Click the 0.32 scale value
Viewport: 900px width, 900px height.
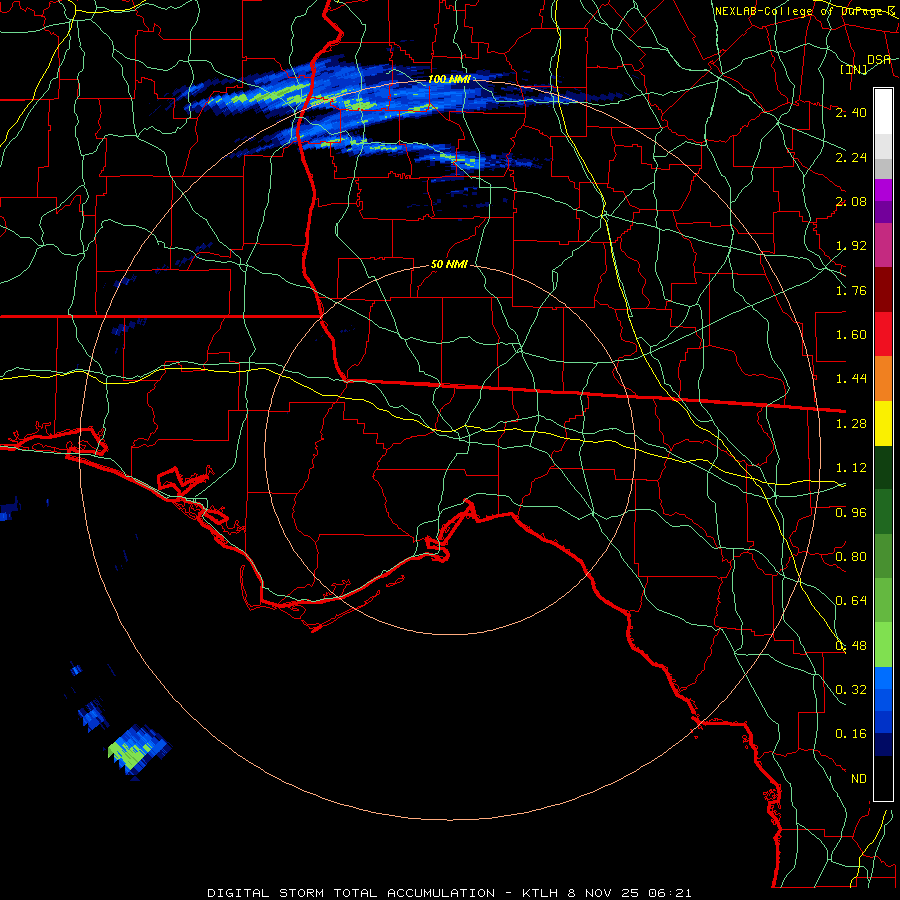pyautogui.click(x=851, y=690)
